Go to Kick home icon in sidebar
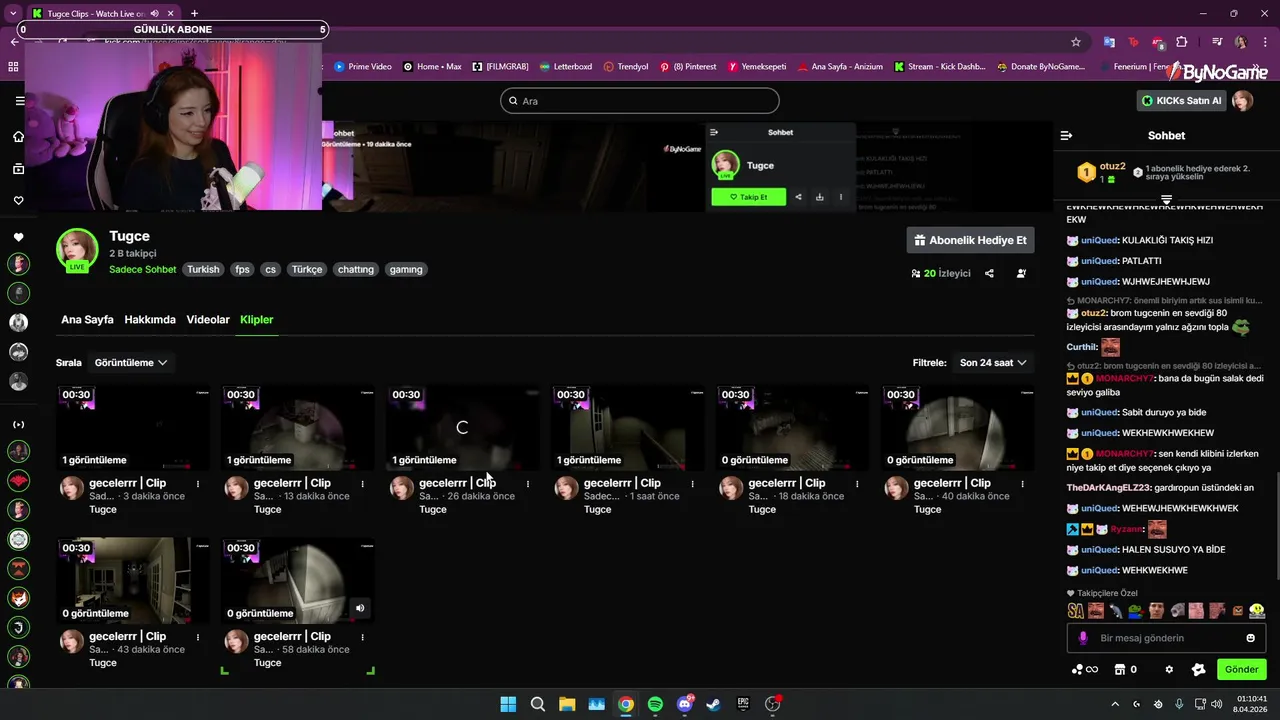 19,136
